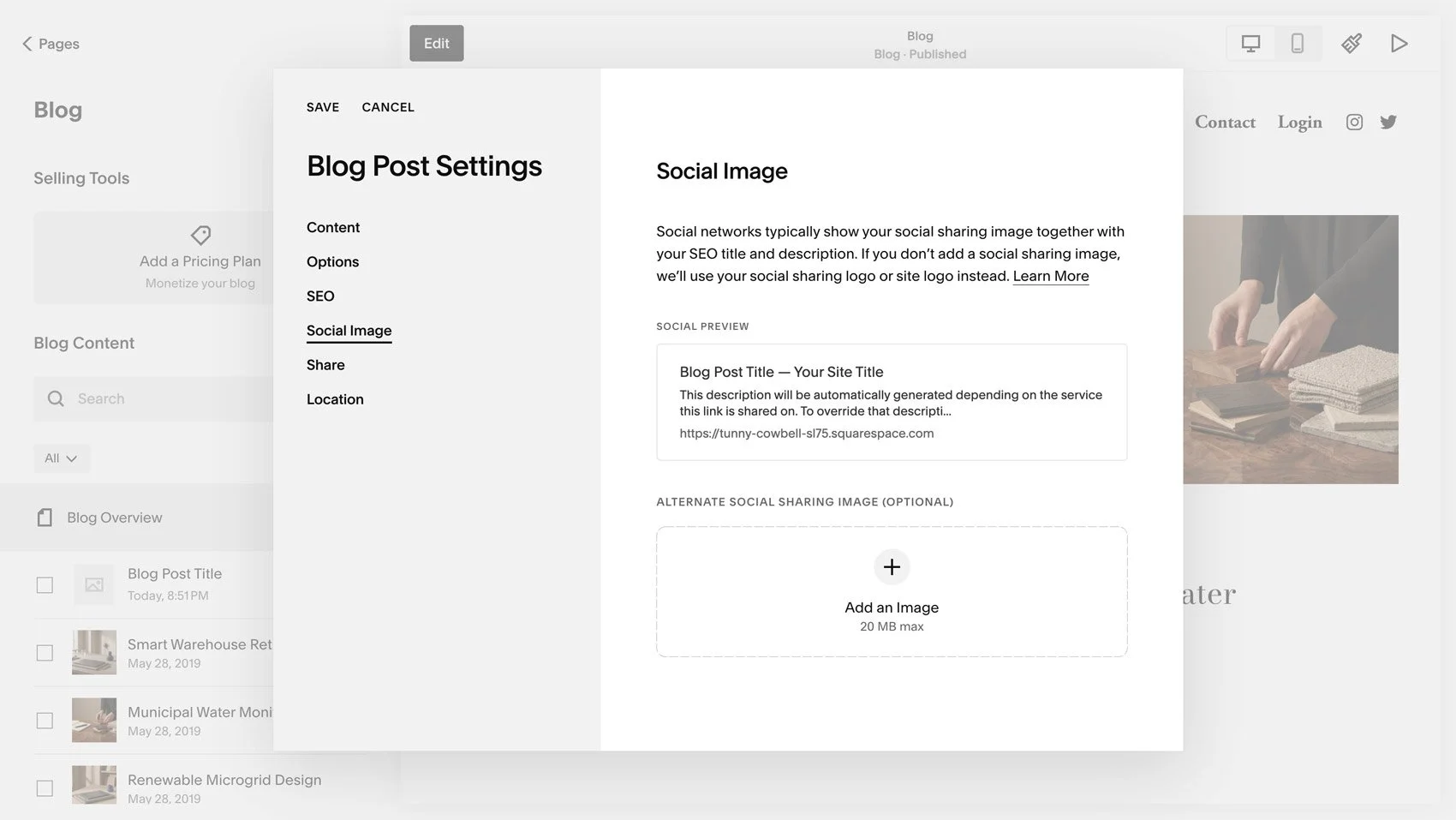This screenshot has height=820, width=1456.
Task: Click the play preview arrow icon
Action: point(1399,43)
